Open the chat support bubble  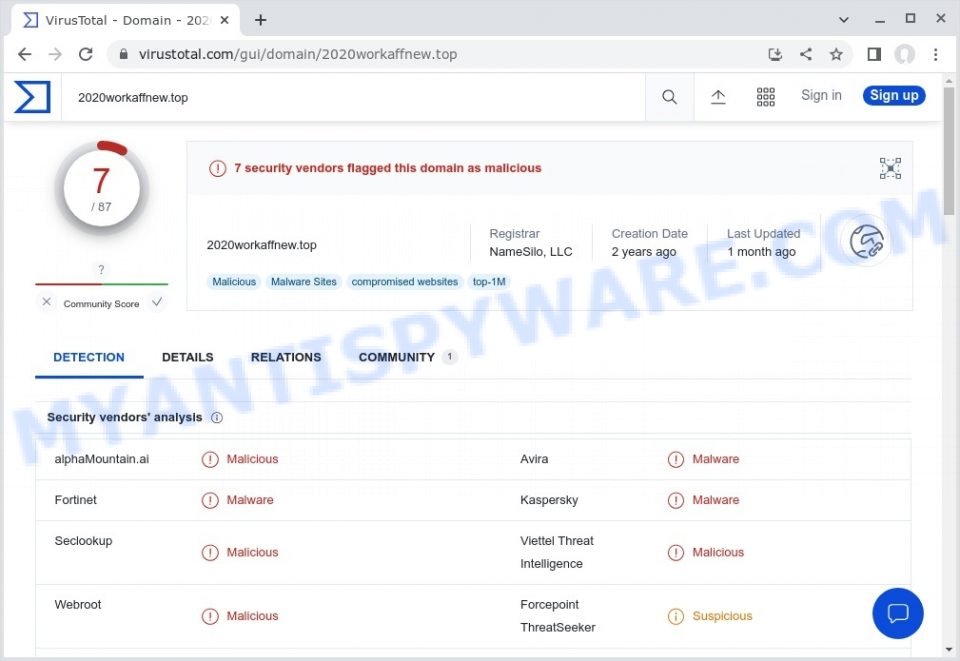(898, 613)
